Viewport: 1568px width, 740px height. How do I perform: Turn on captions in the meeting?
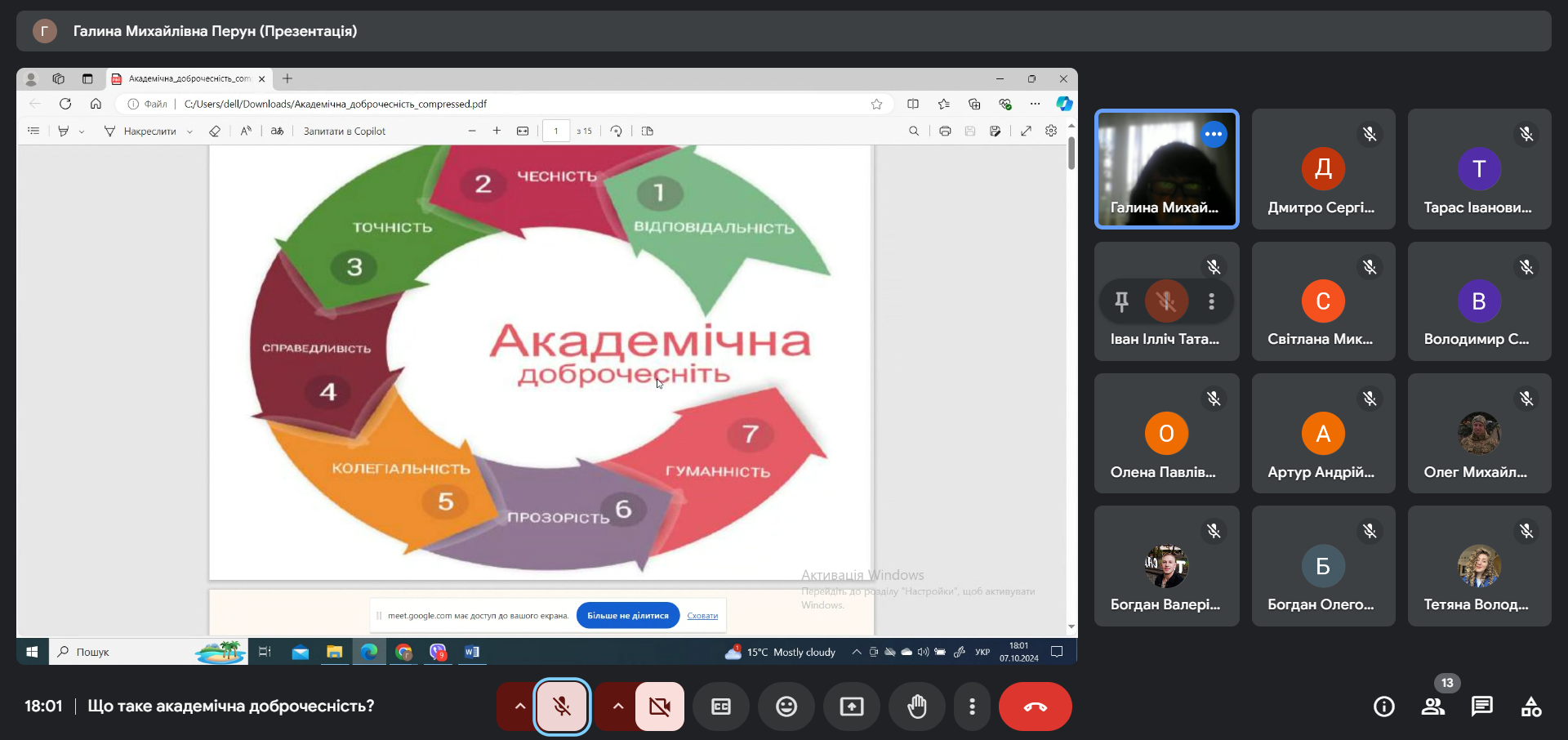(x=721, y=707)
